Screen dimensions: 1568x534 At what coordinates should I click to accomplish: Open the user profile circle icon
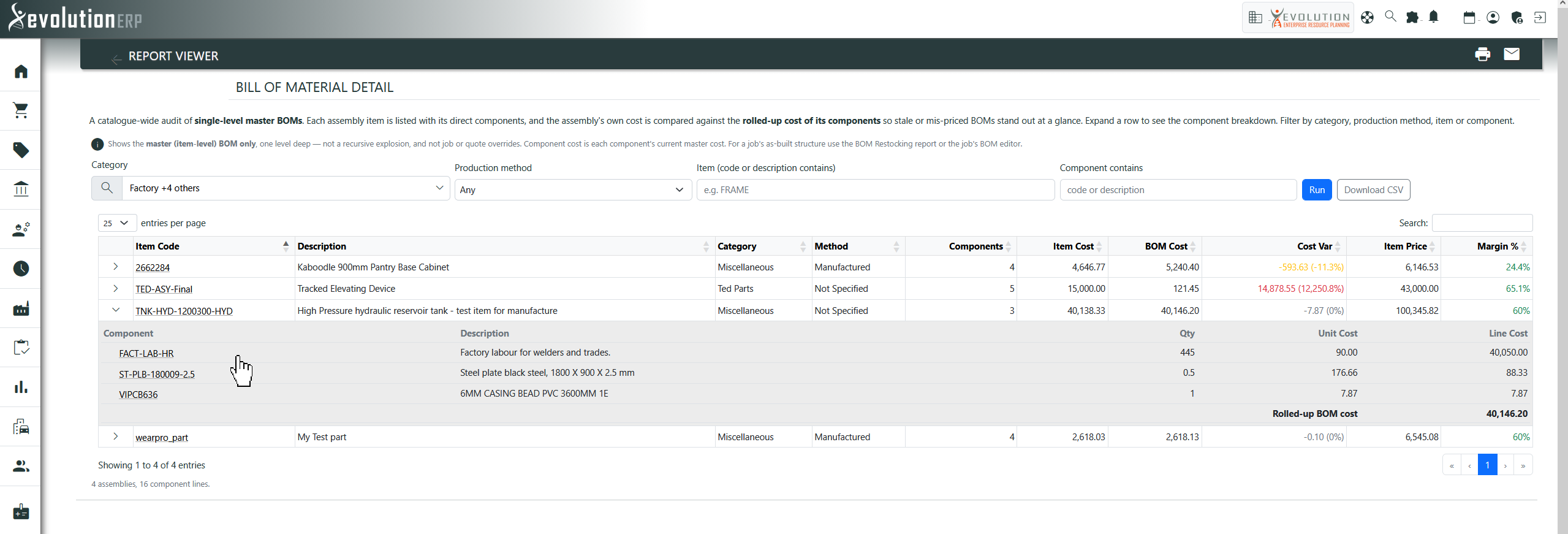[1493, 17]
